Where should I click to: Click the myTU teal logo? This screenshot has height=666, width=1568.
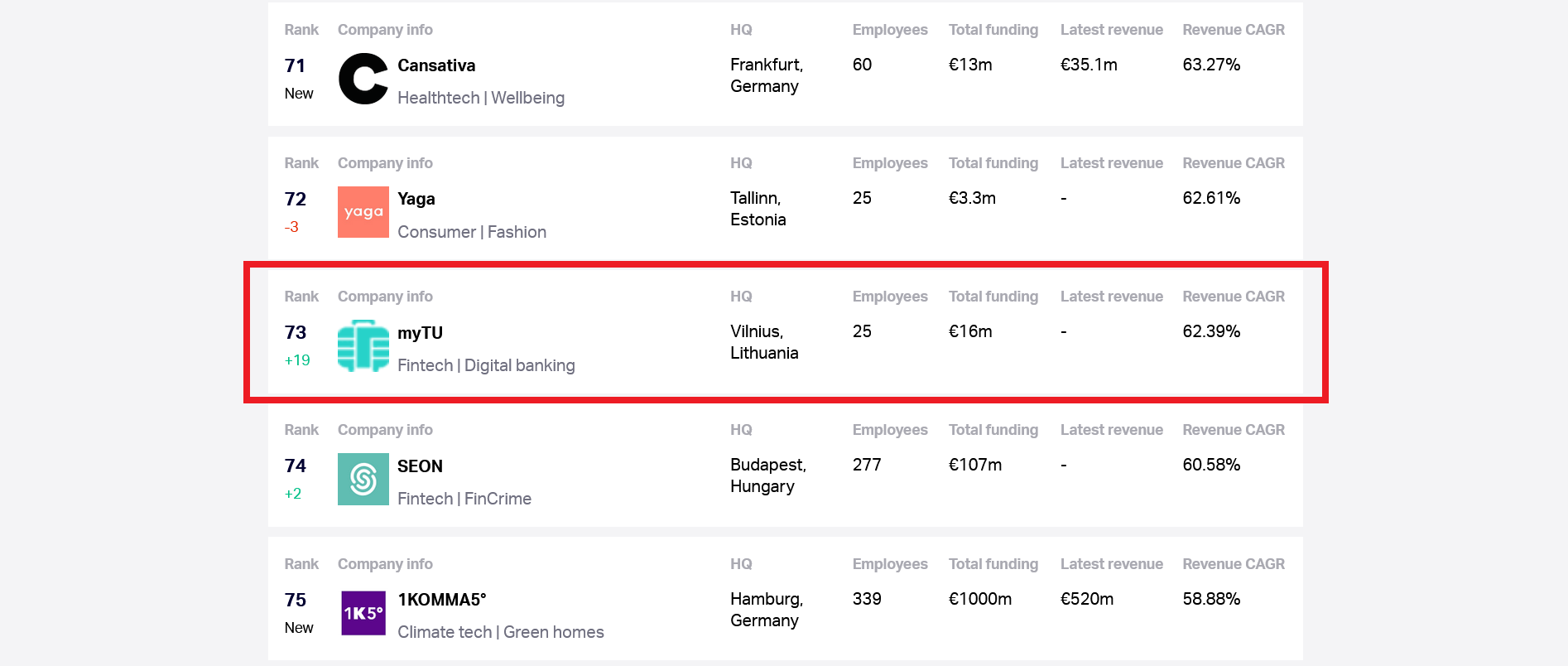coord(363,345)
